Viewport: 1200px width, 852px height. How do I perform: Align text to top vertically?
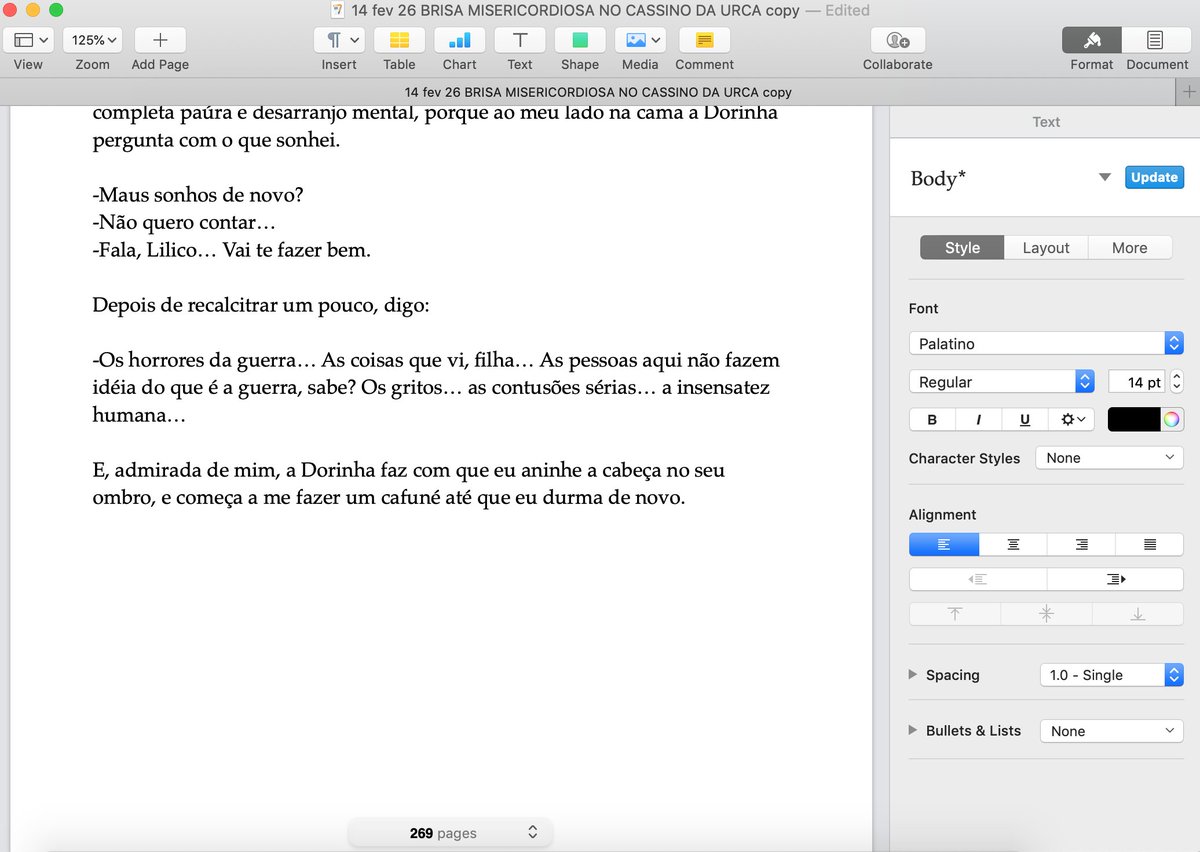tap(954, 614)
